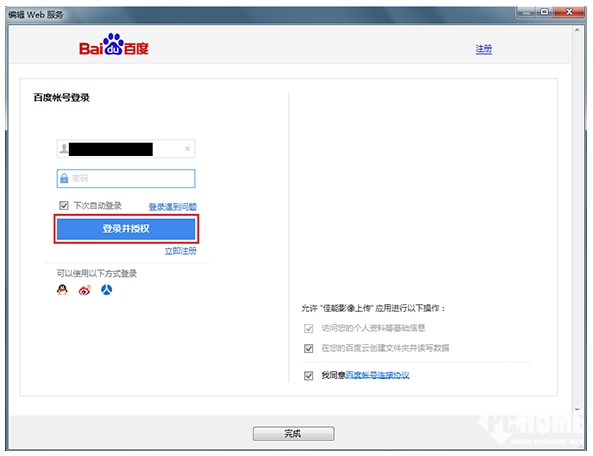Toggle 我同意 agreement checkbox

click(x=309, y=375)
